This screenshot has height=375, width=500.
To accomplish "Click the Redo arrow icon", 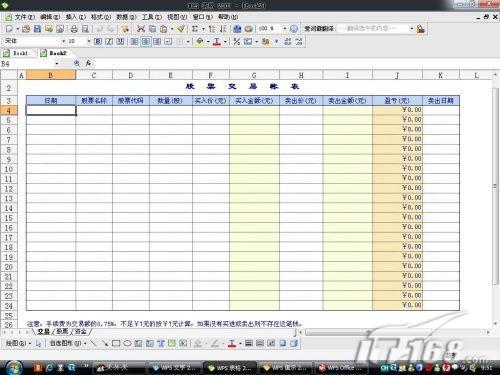I will [110, 29].
